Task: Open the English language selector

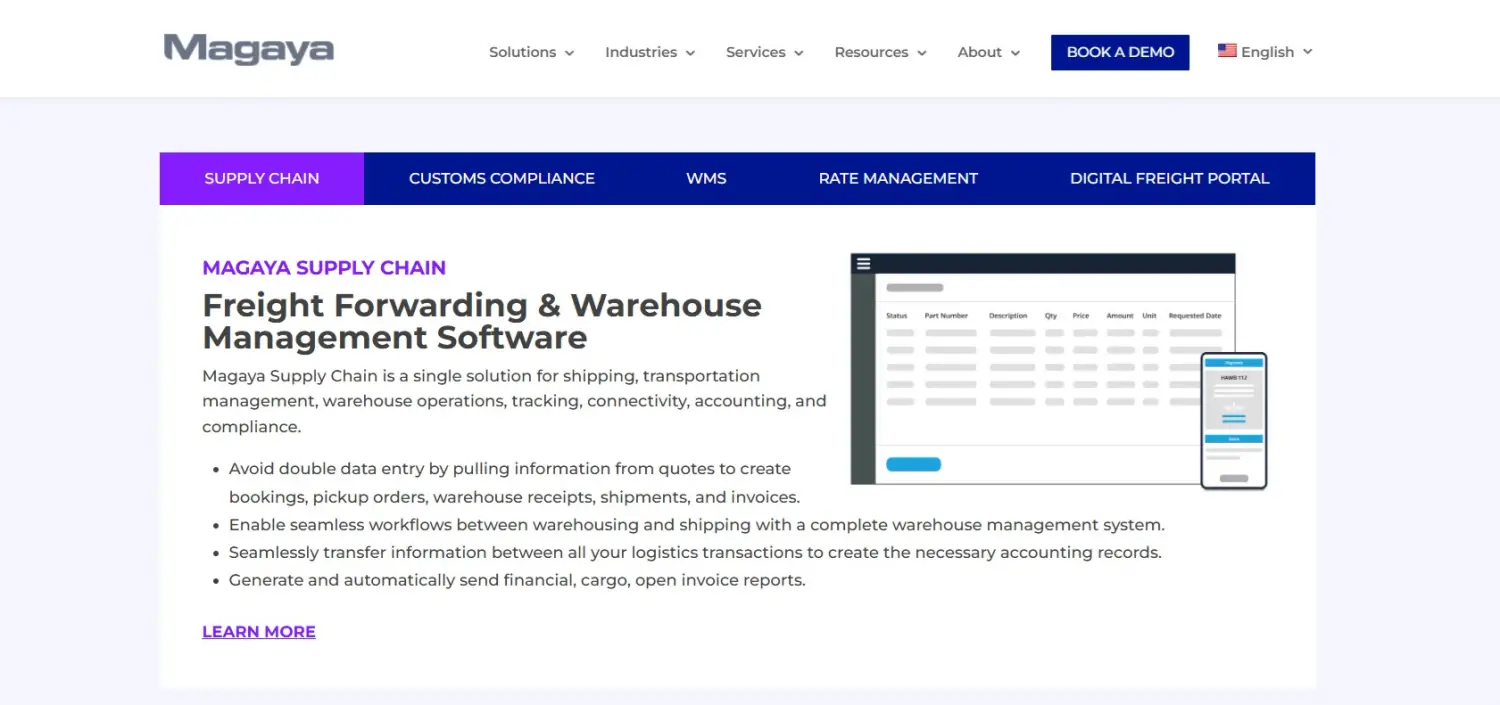Action: click(x=1265, y=52)
